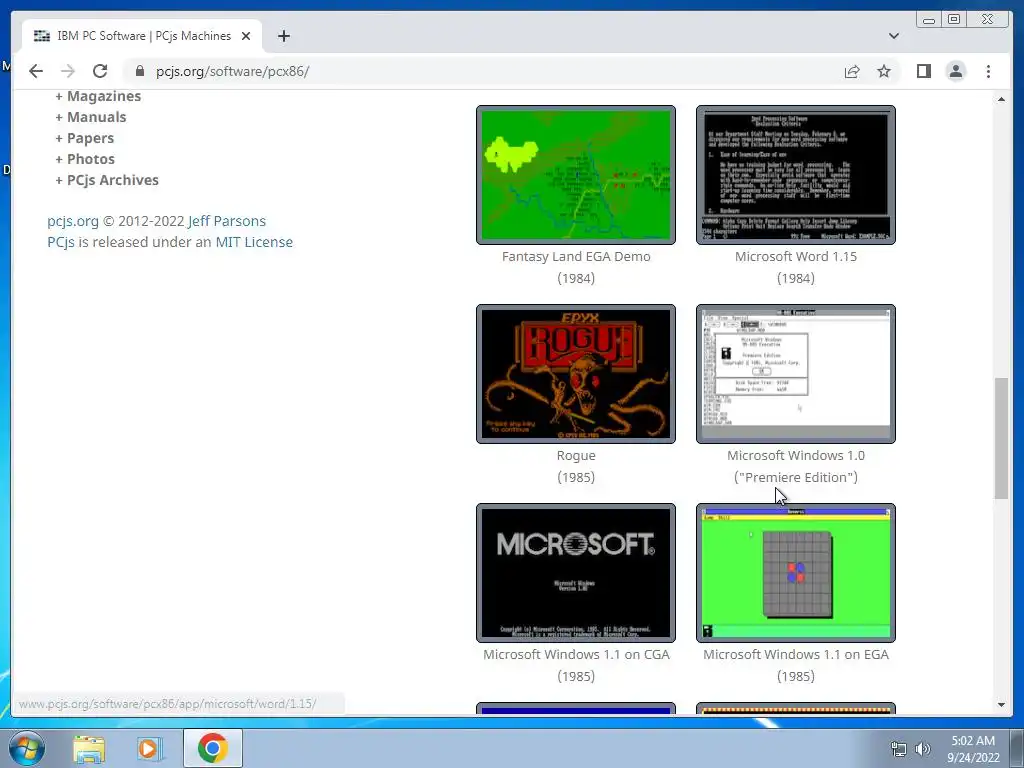Open the Chrome profile avatar

pyautogui.click(x=955, y=71)
